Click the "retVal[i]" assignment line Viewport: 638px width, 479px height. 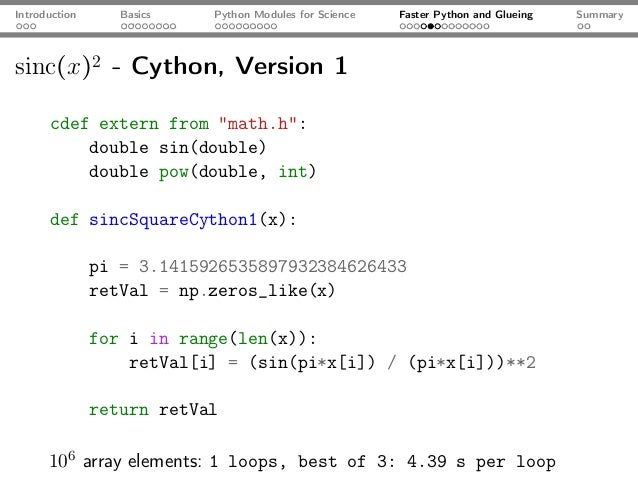[x=332, y=363]
